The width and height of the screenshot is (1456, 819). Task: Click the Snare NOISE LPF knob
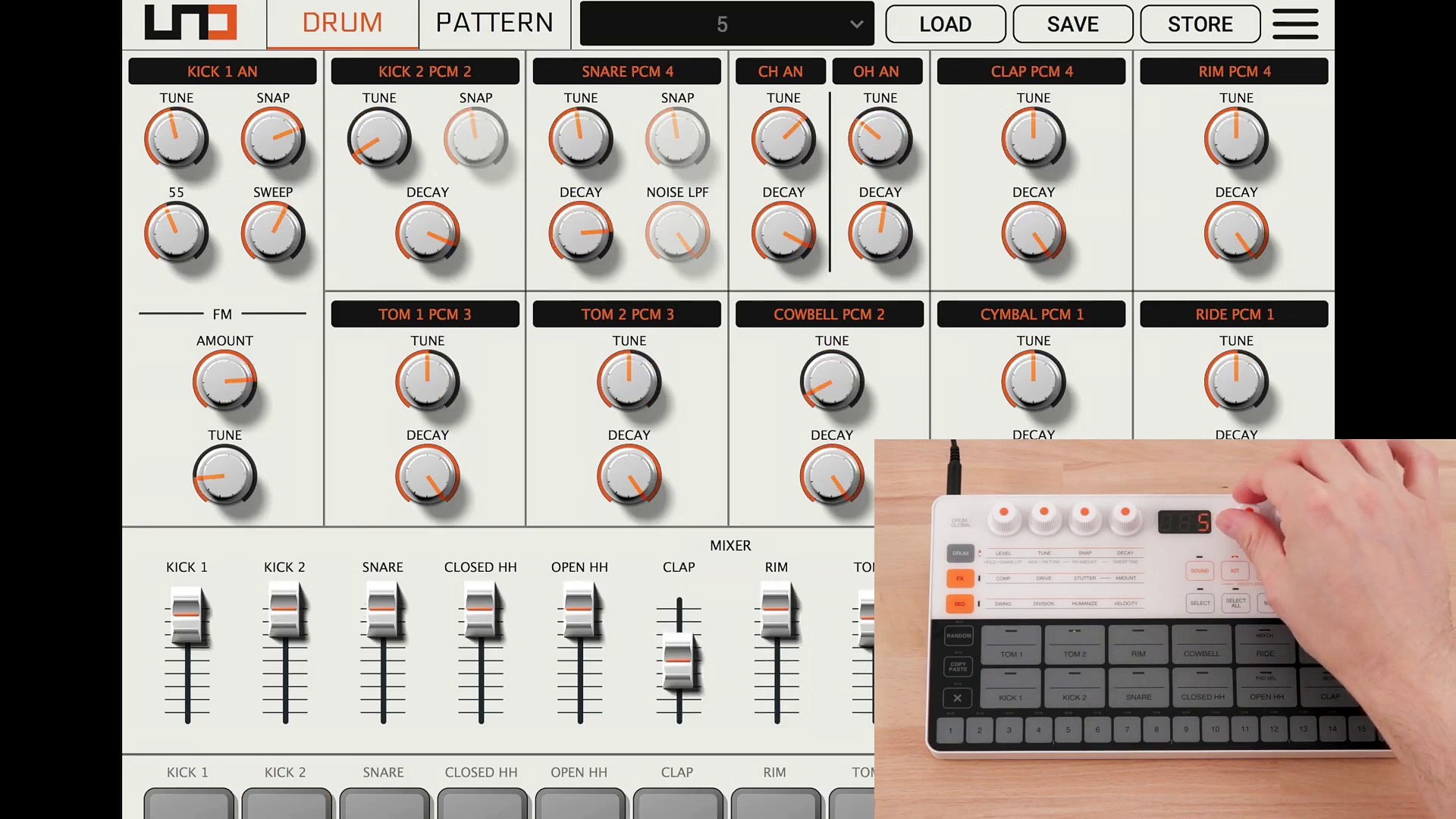tap(677, 232)
